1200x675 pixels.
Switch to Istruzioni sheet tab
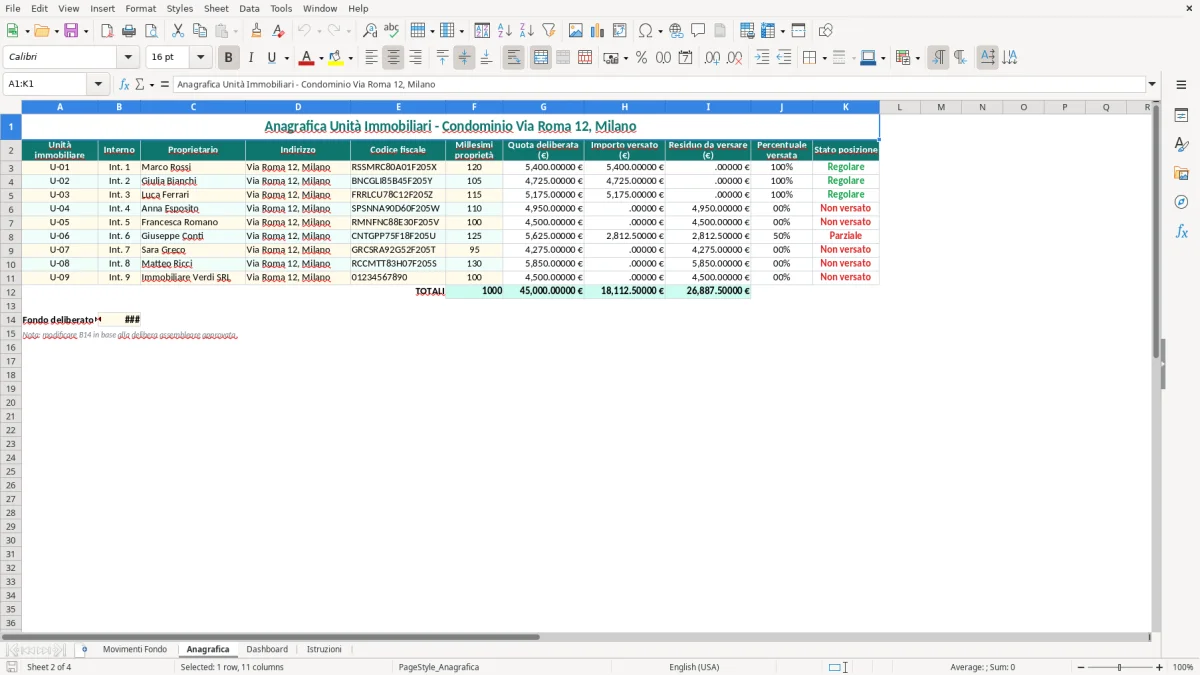click(324, 650)
